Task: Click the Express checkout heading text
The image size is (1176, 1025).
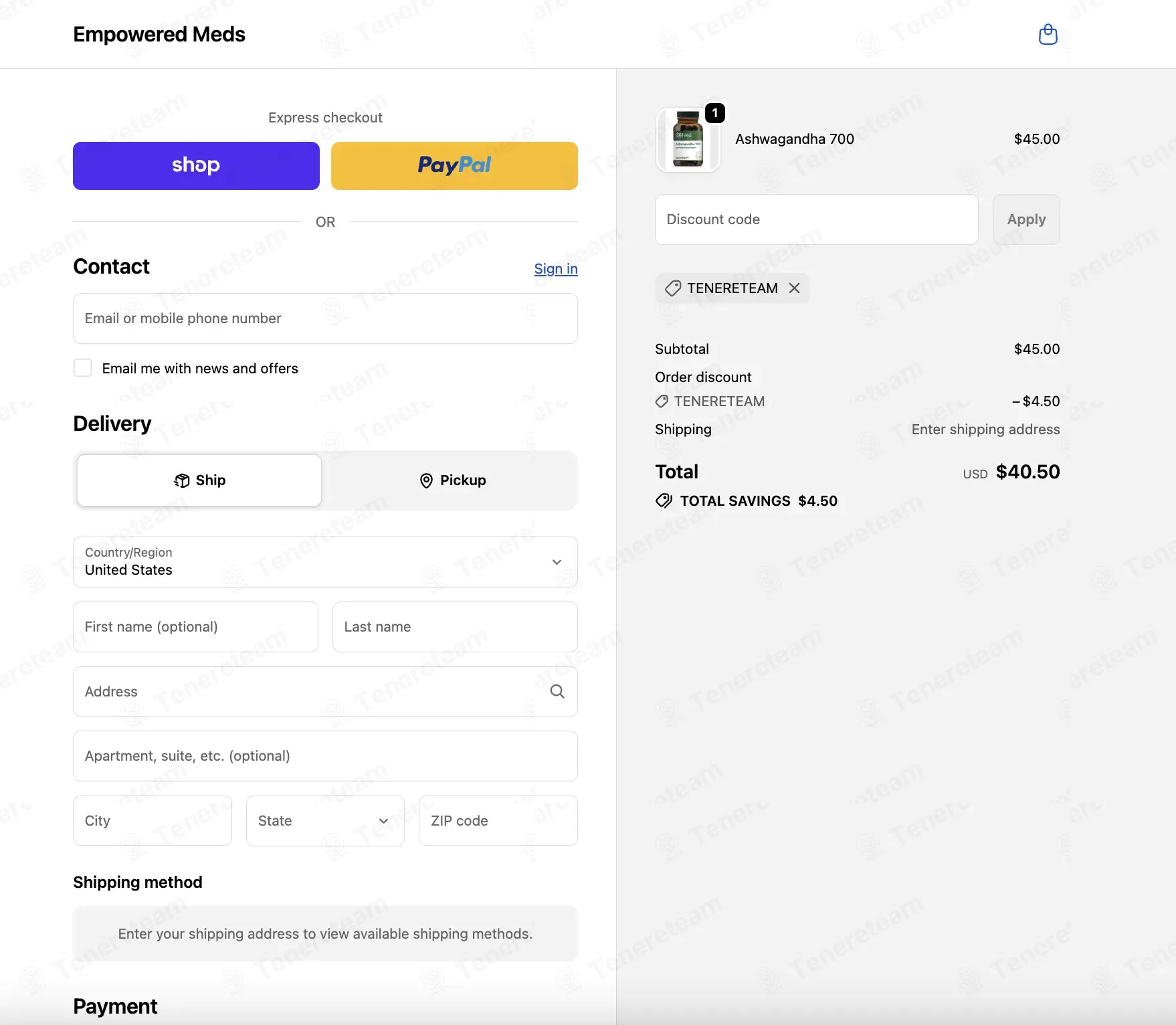Action: [325, 118]
